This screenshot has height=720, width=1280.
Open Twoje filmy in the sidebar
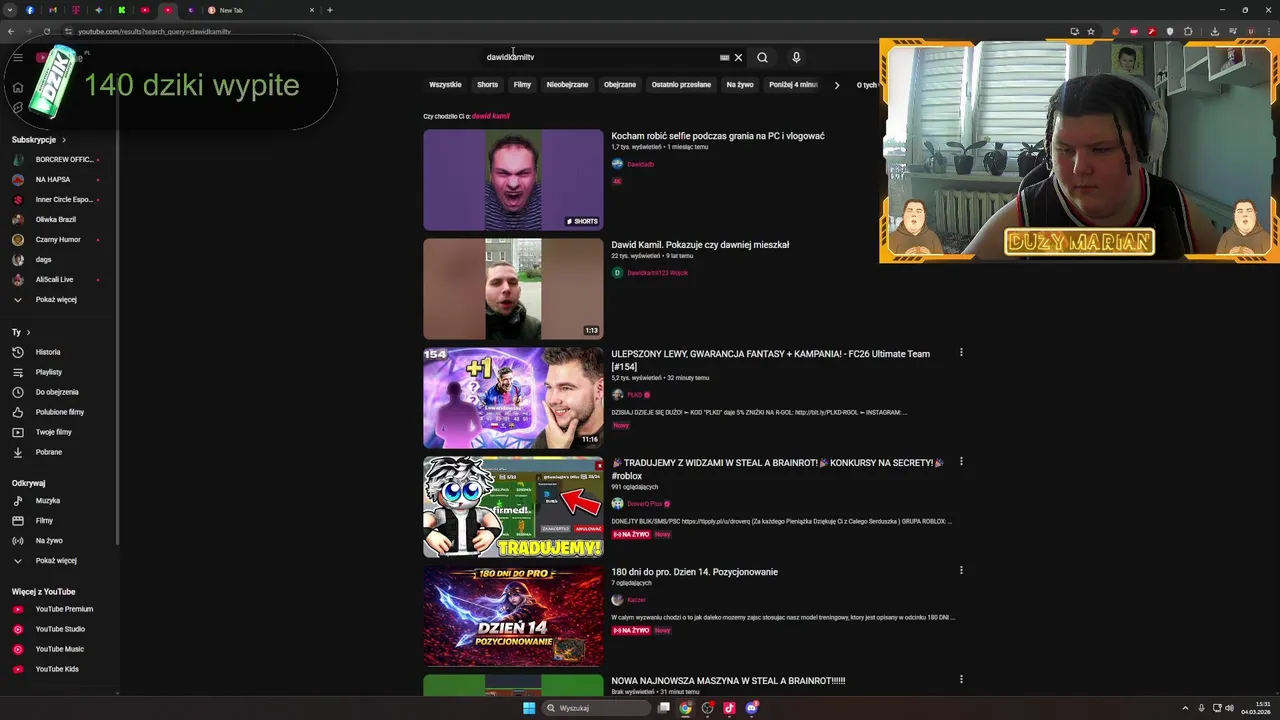click(x=58, y=432)
